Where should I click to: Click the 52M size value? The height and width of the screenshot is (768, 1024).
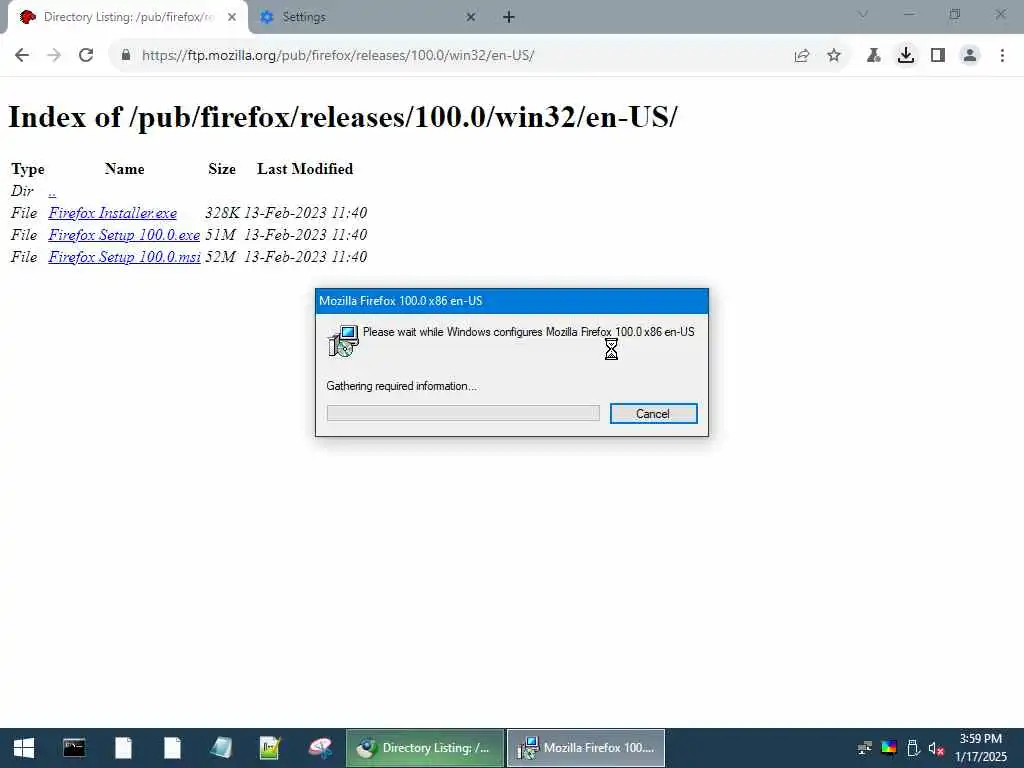(220, 257)
